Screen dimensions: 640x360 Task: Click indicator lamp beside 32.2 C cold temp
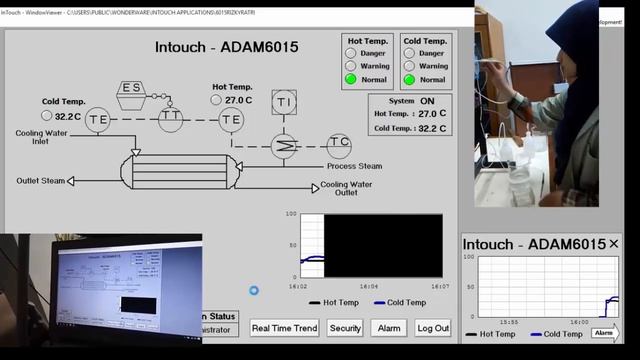pyautogui.click(x=47, y=116)
